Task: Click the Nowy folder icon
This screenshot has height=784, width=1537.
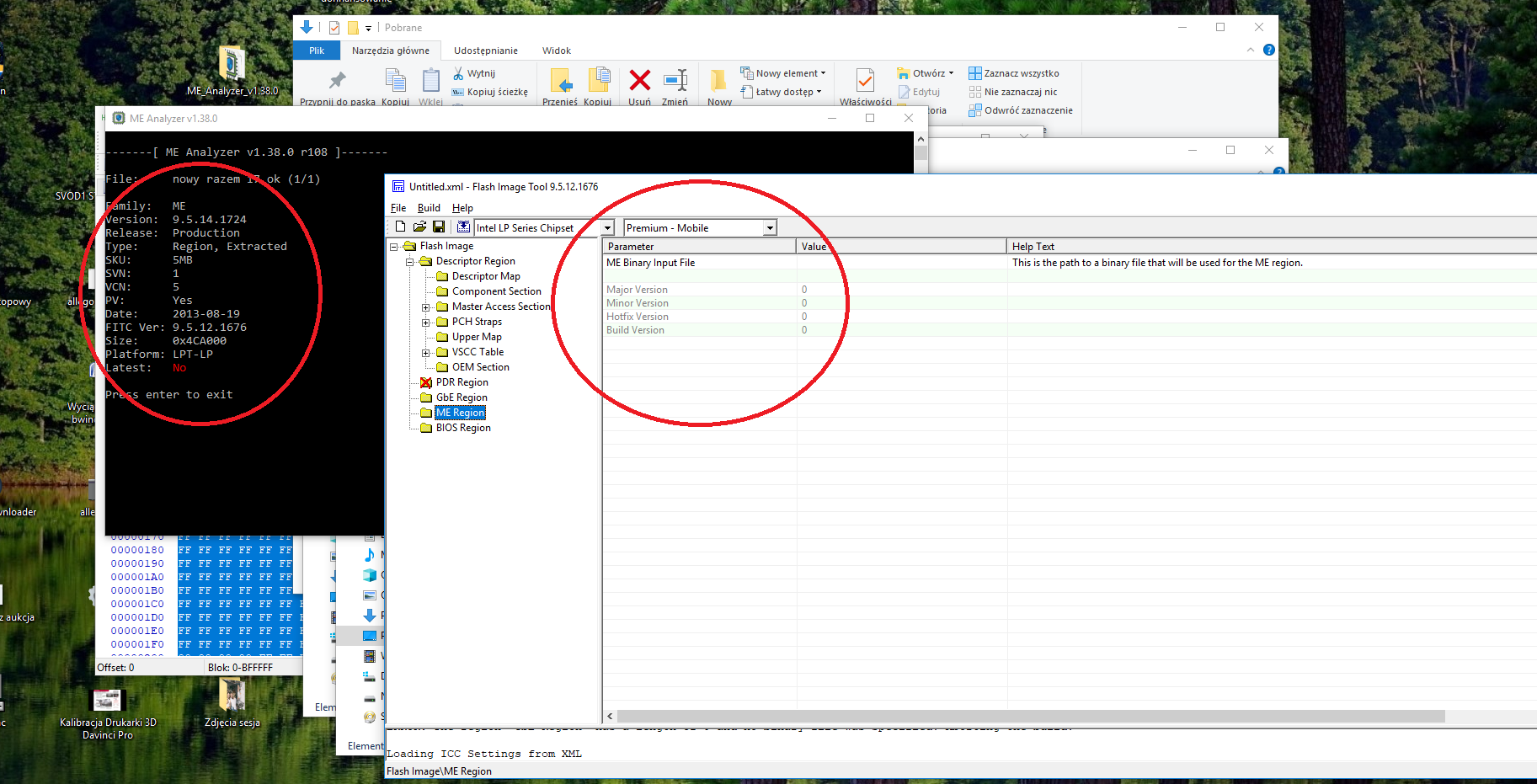Action: click(718, 80)
